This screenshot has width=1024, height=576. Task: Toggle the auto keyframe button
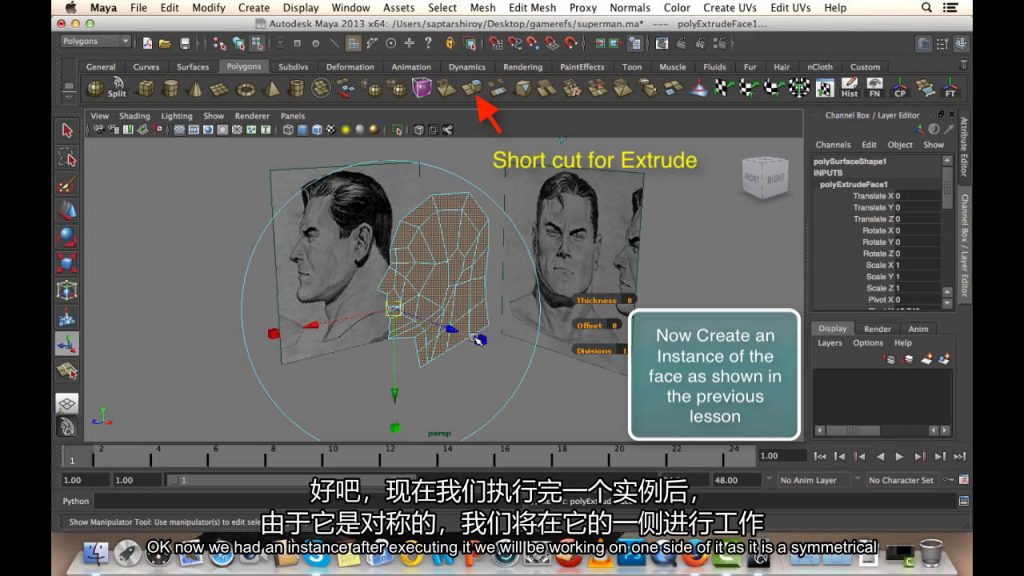click(x=949, y=480)
